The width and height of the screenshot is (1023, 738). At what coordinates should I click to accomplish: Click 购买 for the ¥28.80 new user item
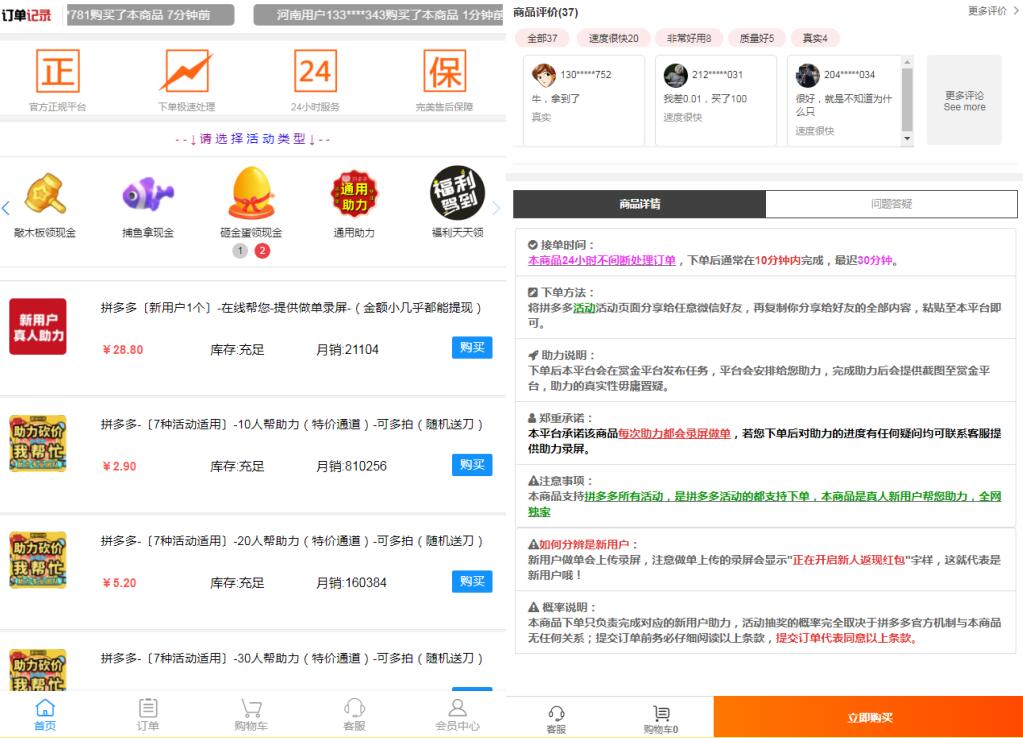[x=471, y=348]
